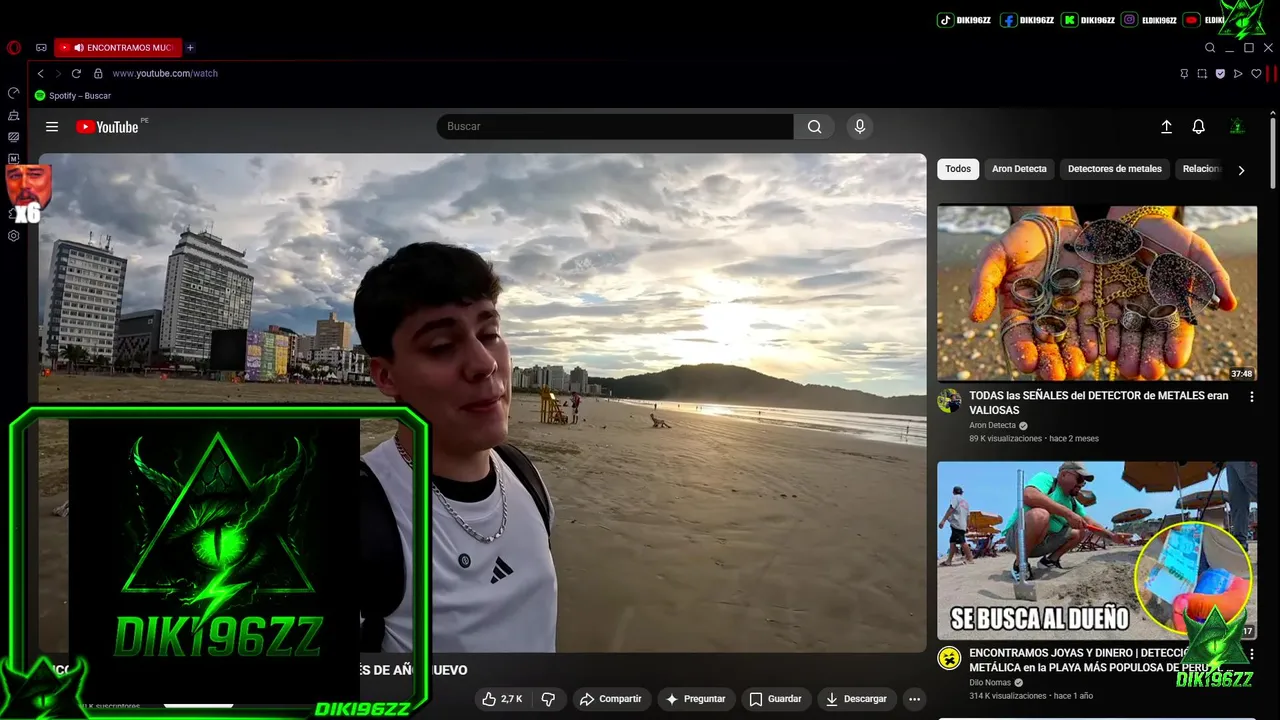Open the ad blocker shield icon
1280x720 pixels.
coord(1220,73)
